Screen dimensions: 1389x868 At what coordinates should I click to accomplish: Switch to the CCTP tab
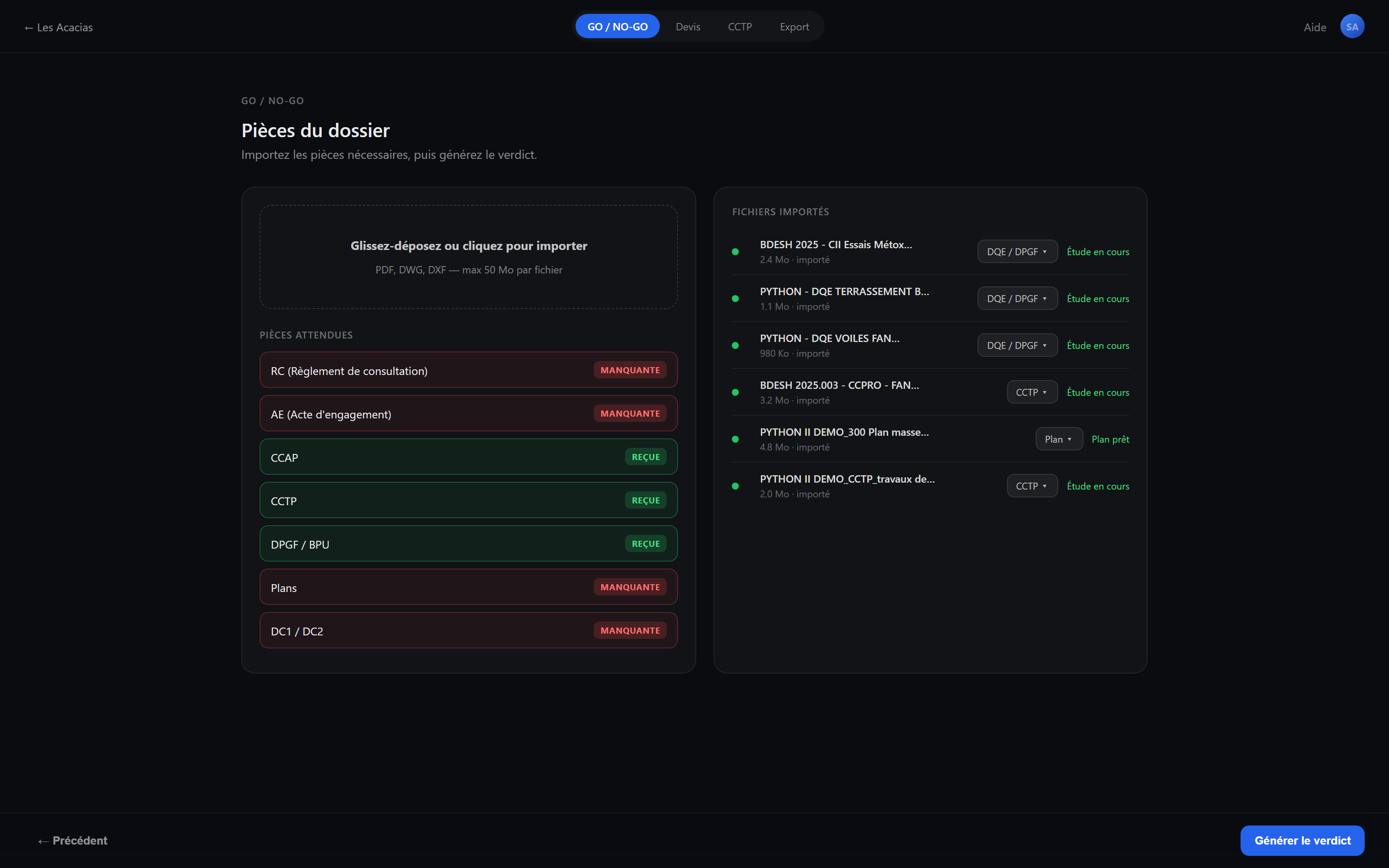tap(740, 26)
